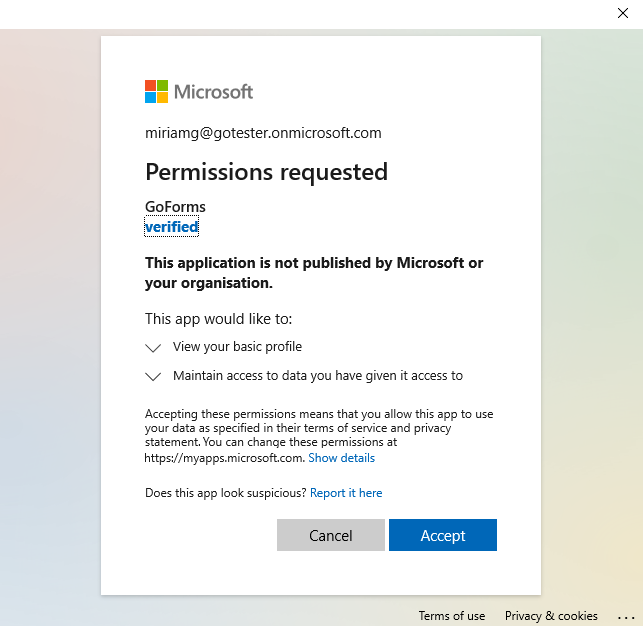Click 'View your basic profile' permission label
The width and height of the screenshot is (643, 626).
pyautogui.click(x=237, y=347)
